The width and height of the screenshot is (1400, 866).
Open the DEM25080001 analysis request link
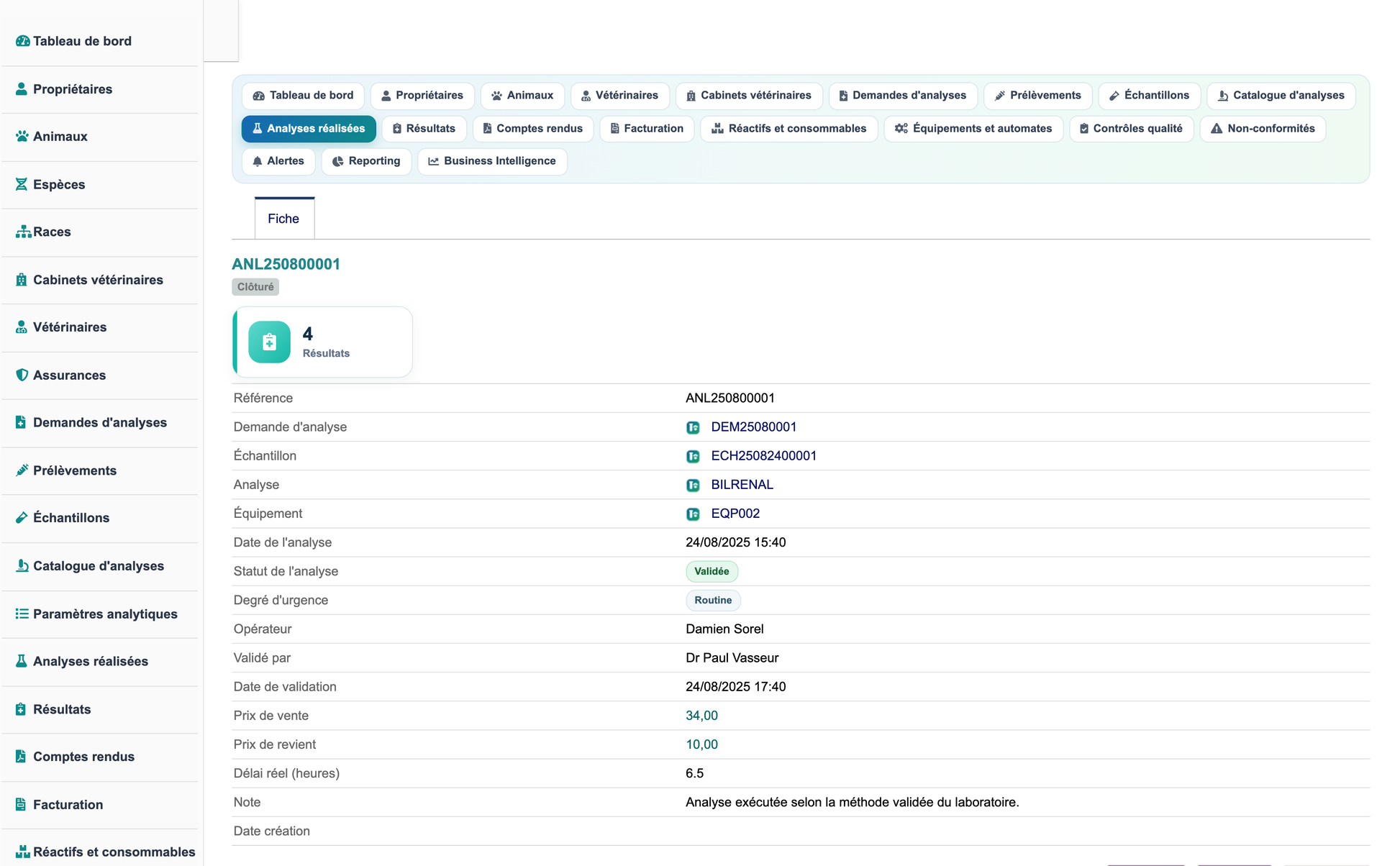(753, 427)
